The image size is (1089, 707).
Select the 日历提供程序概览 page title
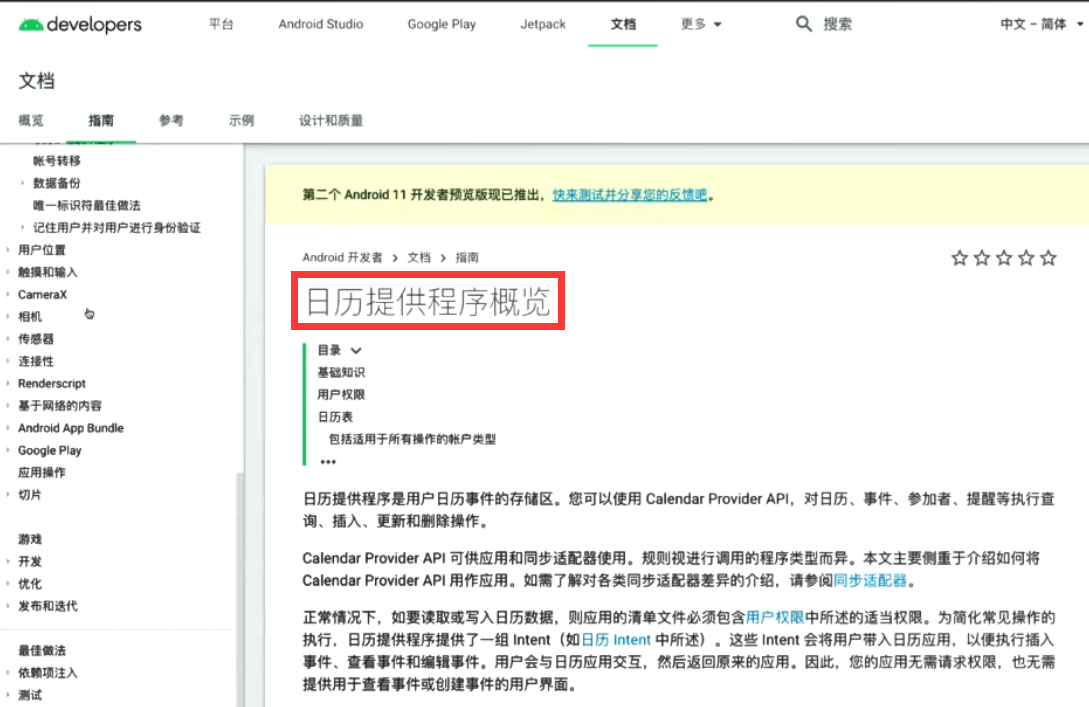coord(428,301)
